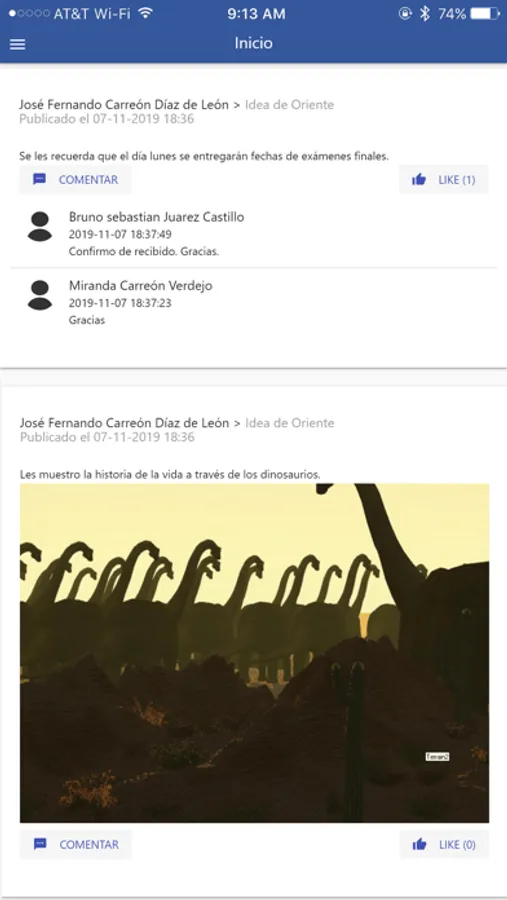The image size is (507, 900).
Task: Like the exam dates post, LIKE (1)
Action: click(x=444, y=180)
